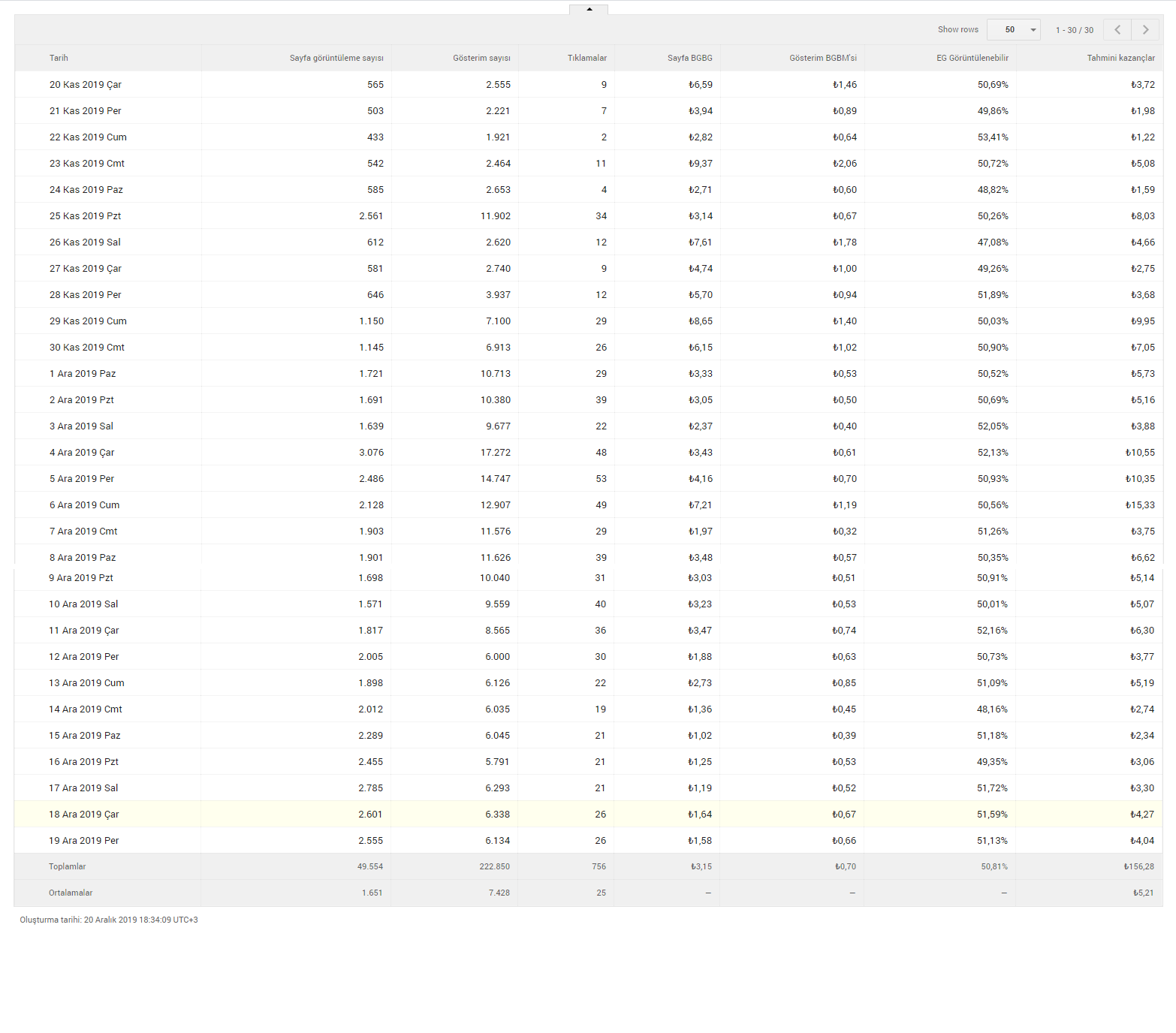1176x1033 pixels.
Task: Sort by Tahmini kazançlar column header
Action: (x=1120, y=58)
